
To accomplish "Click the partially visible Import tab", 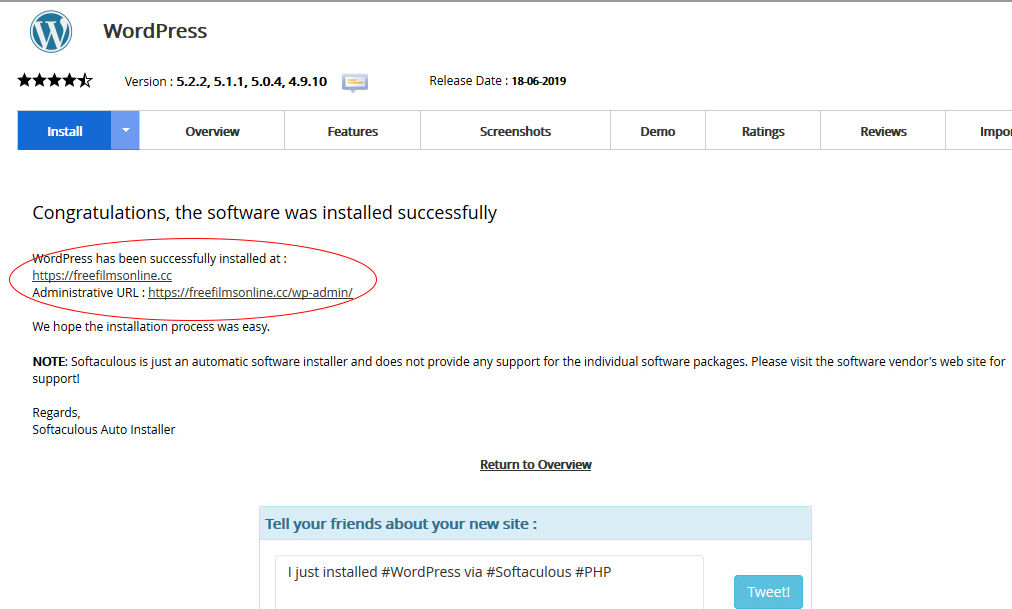I will (979, 131).
